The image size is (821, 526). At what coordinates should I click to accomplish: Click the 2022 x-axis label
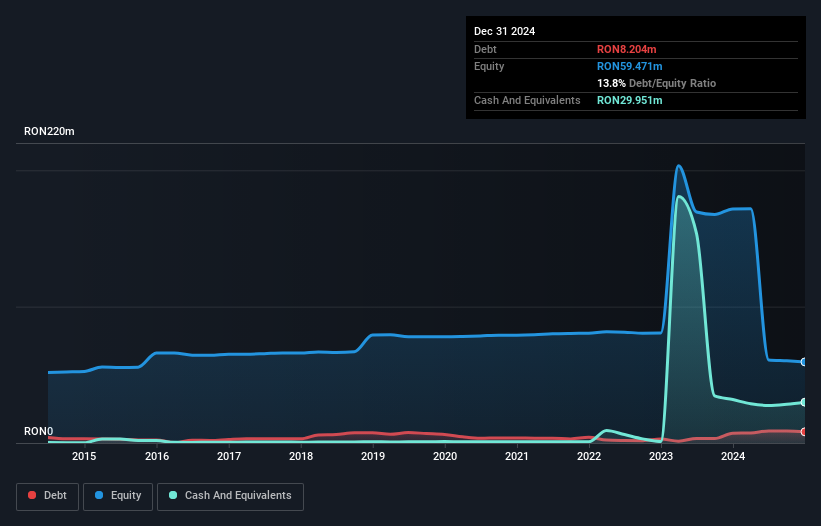(589, 456)
